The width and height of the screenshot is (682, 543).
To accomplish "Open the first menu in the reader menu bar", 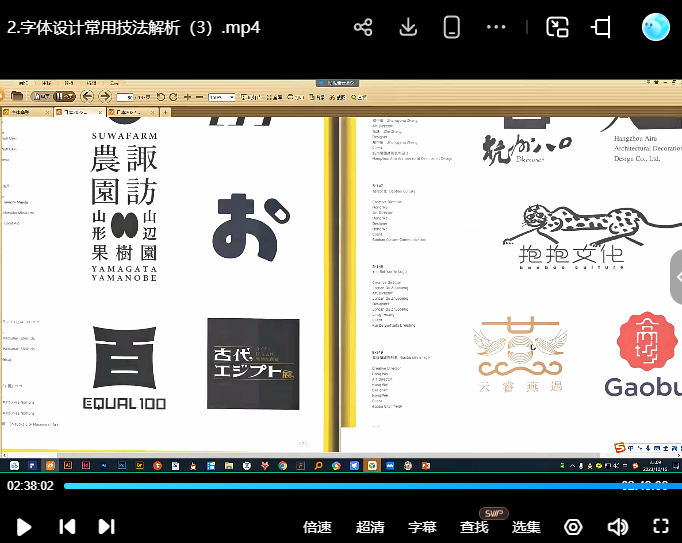I will tap(23, 83).
